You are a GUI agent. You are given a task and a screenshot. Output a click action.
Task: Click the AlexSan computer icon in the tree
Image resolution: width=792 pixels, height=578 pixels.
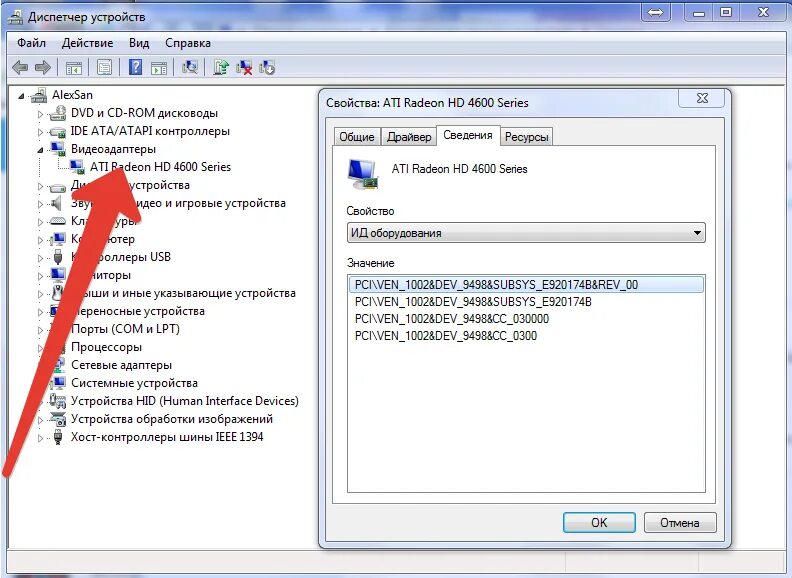point(39,95)
